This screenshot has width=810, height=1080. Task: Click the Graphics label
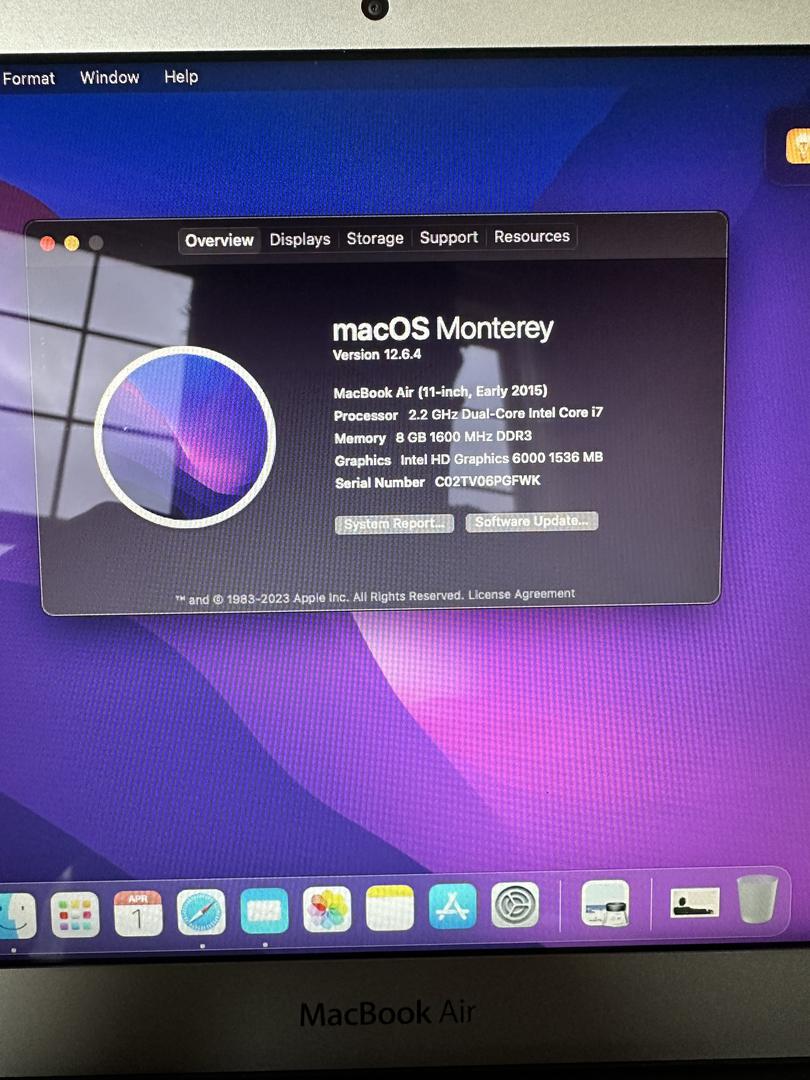[x=362, y=461]
